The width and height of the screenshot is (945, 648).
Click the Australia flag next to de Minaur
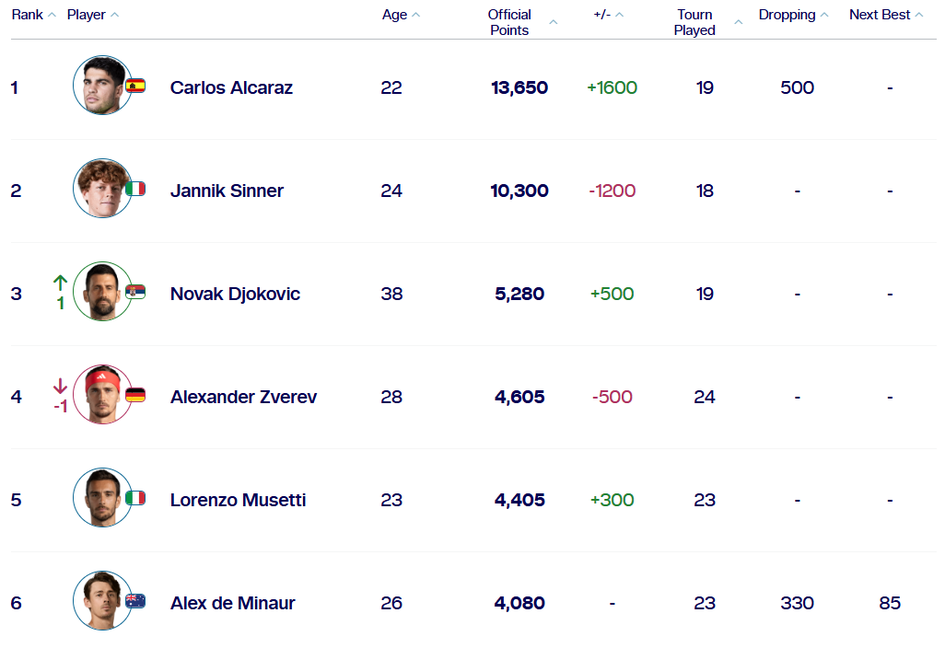coord(135,601)
